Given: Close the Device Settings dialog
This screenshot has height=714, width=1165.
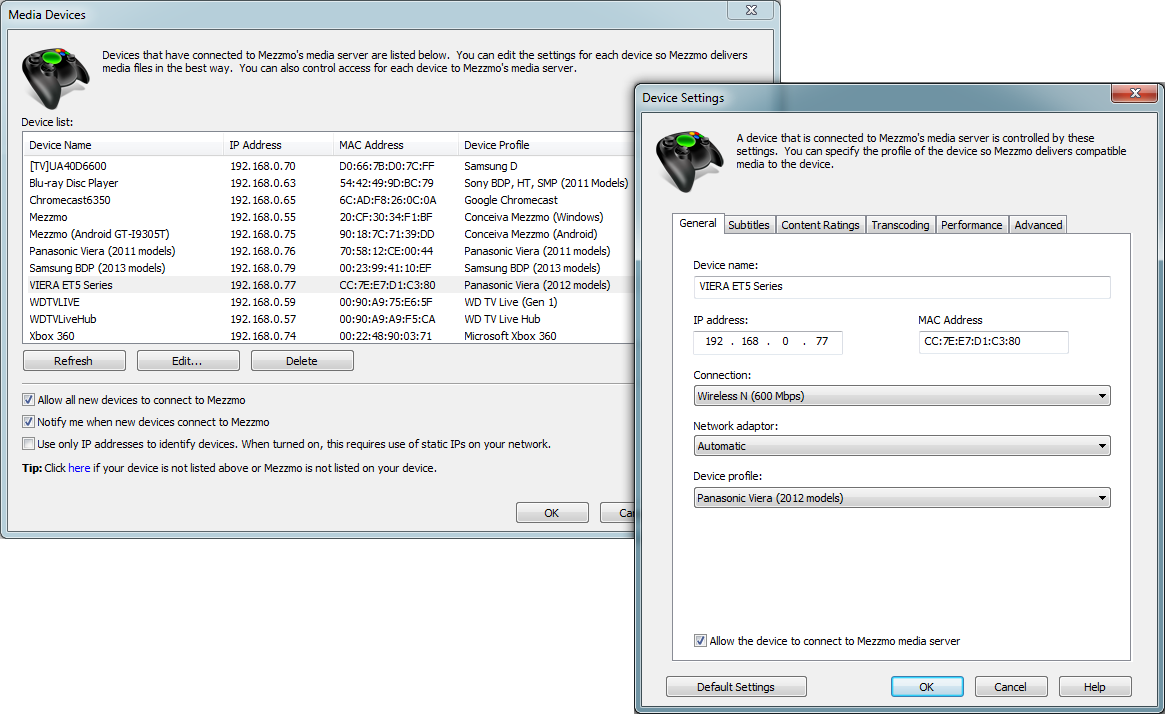Looking at the screenshot, I should pos(1135,94).
